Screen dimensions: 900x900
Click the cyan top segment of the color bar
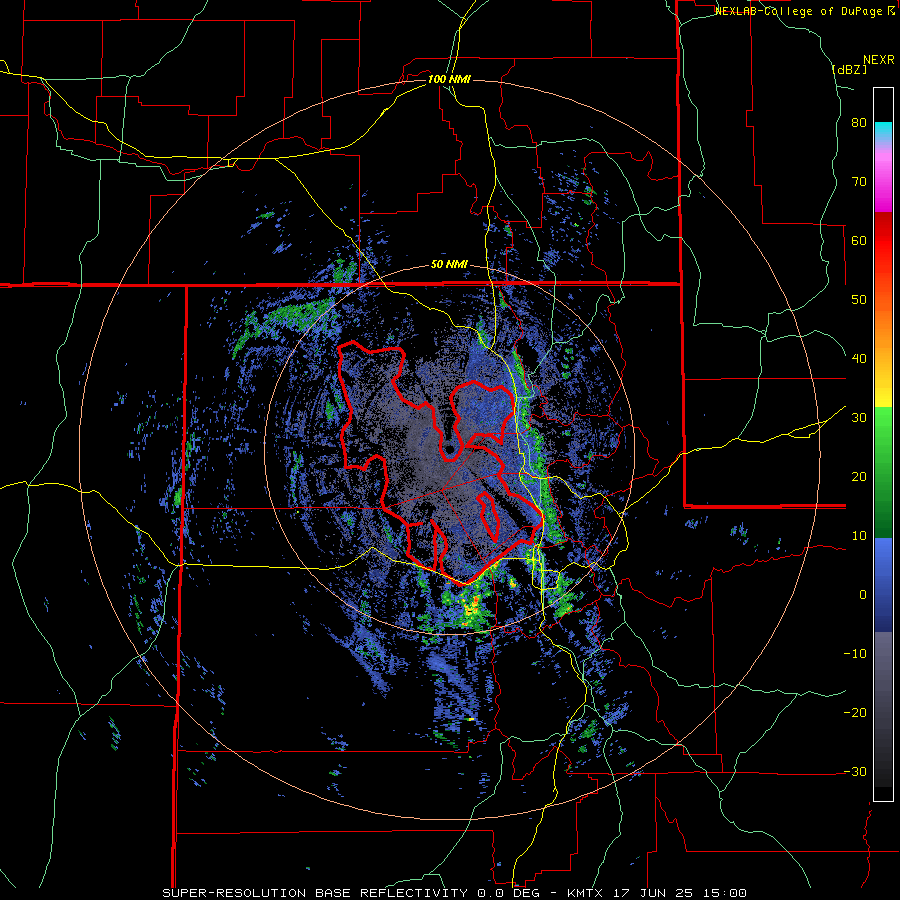click(883, 131)
